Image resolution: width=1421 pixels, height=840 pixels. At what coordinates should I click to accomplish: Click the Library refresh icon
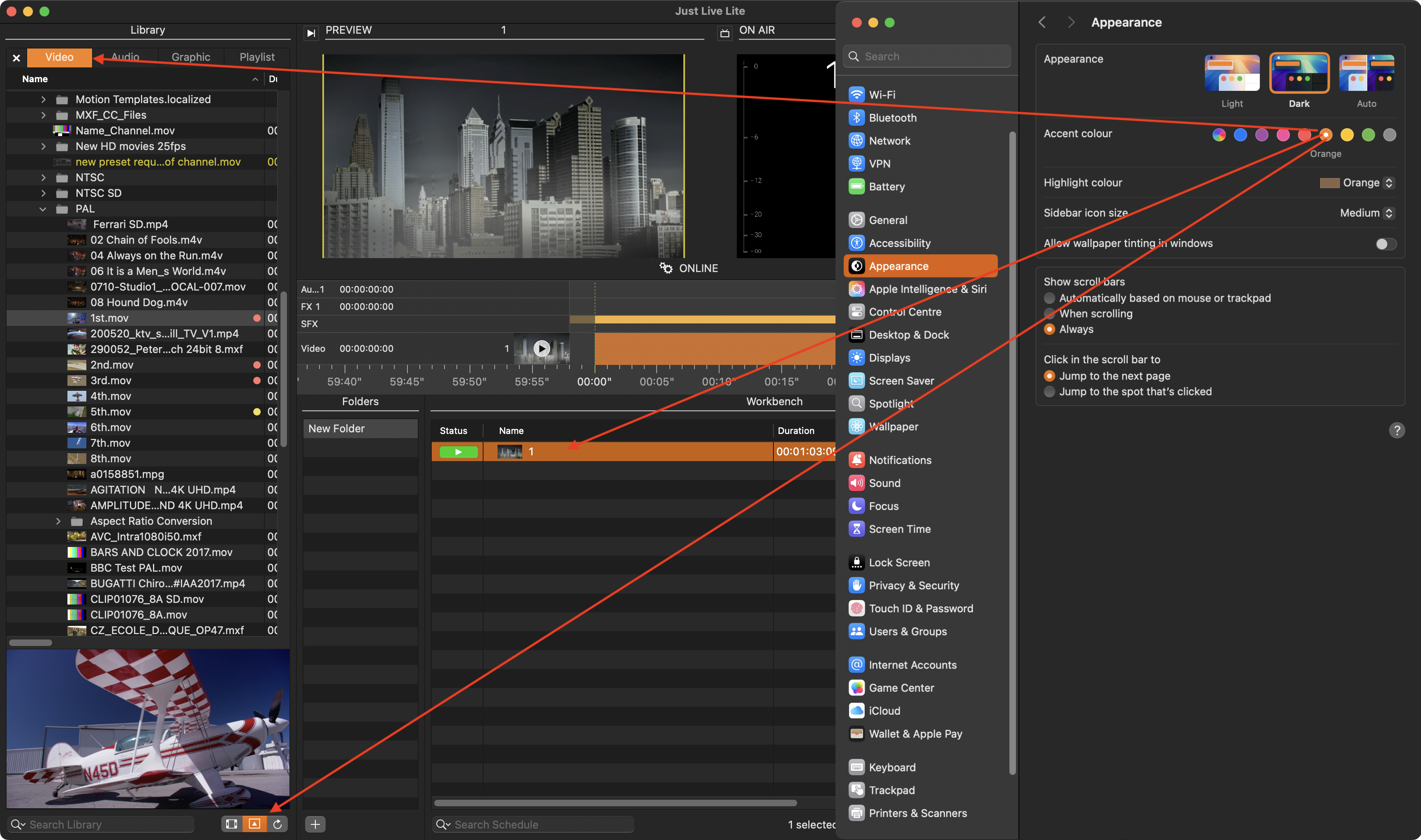pos(278,824)
